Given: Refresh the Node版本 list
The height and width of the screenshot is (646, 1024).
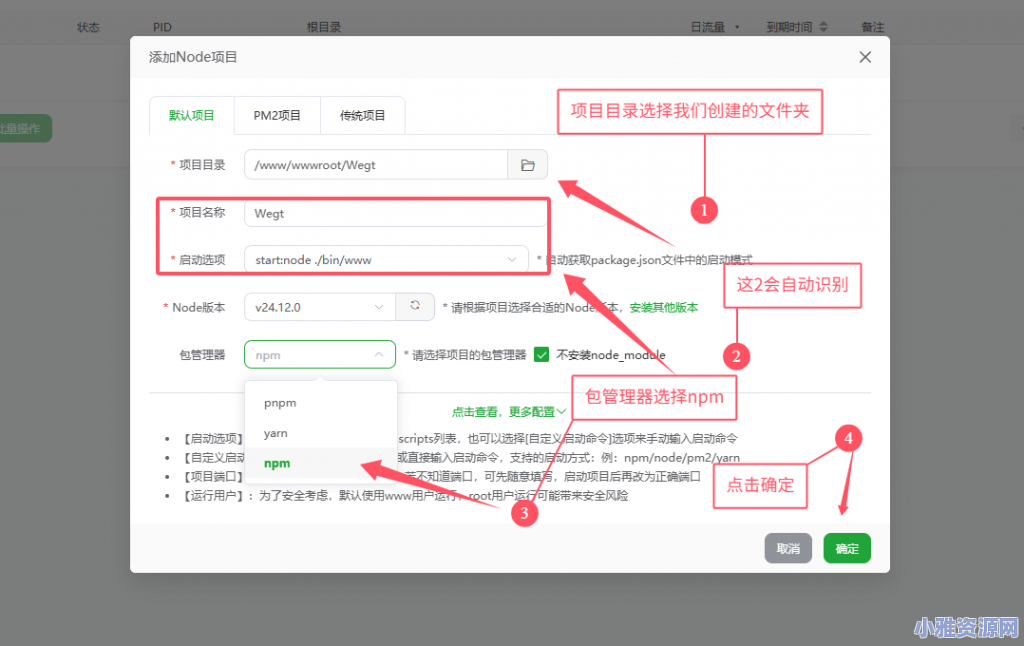Looking at the screenshot, I should [414, 306].
